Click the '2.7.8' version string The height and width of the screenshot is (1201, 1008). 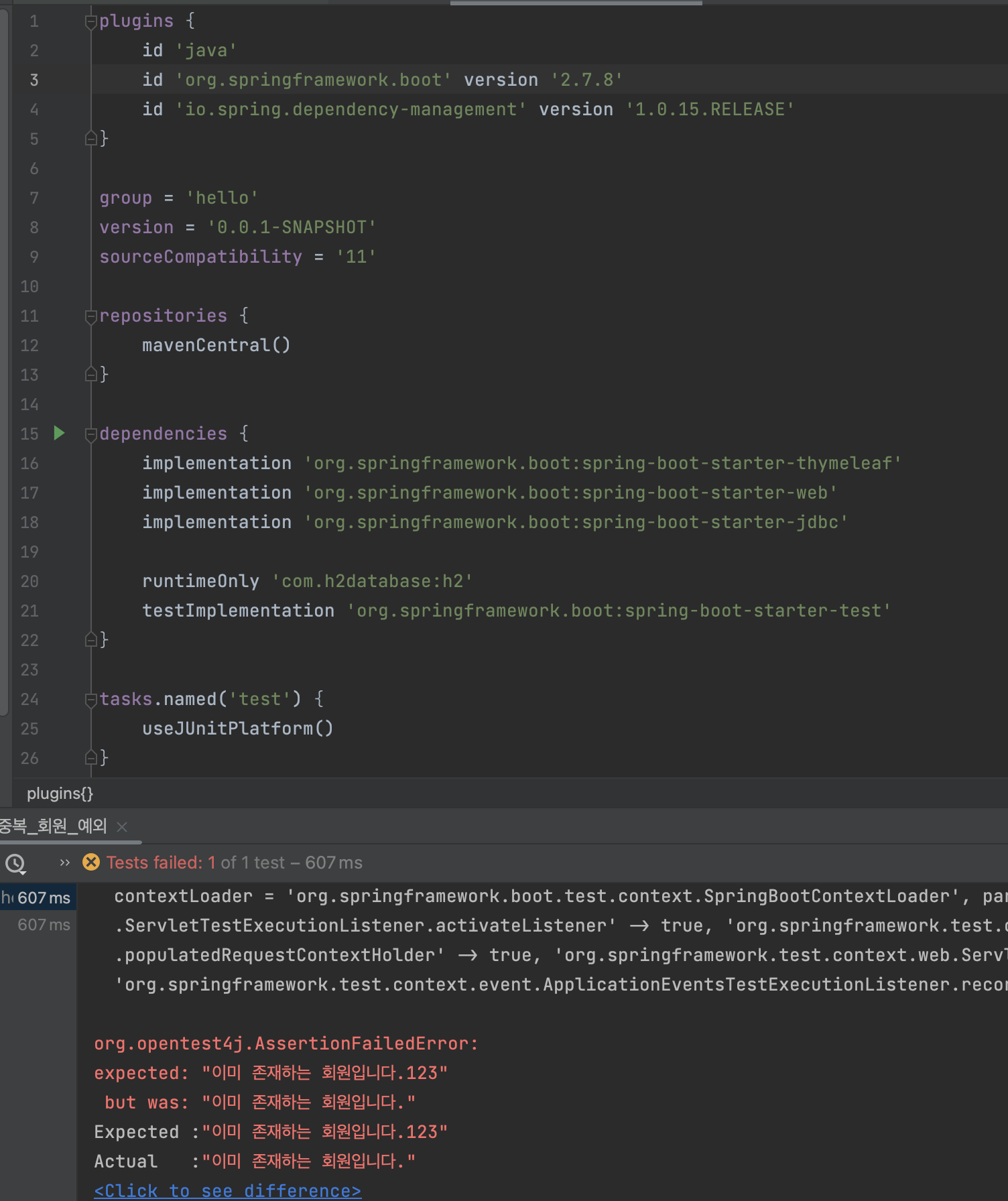pos(587,80)
